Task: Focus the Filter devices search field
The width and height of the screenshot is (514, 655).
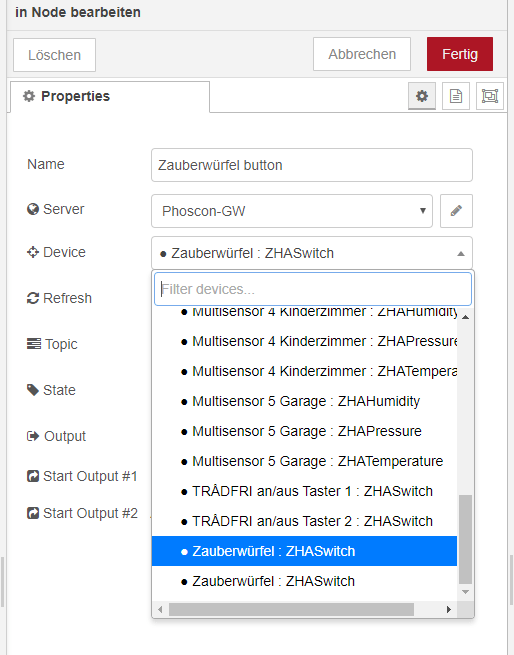Action: [x=313, y=289]
